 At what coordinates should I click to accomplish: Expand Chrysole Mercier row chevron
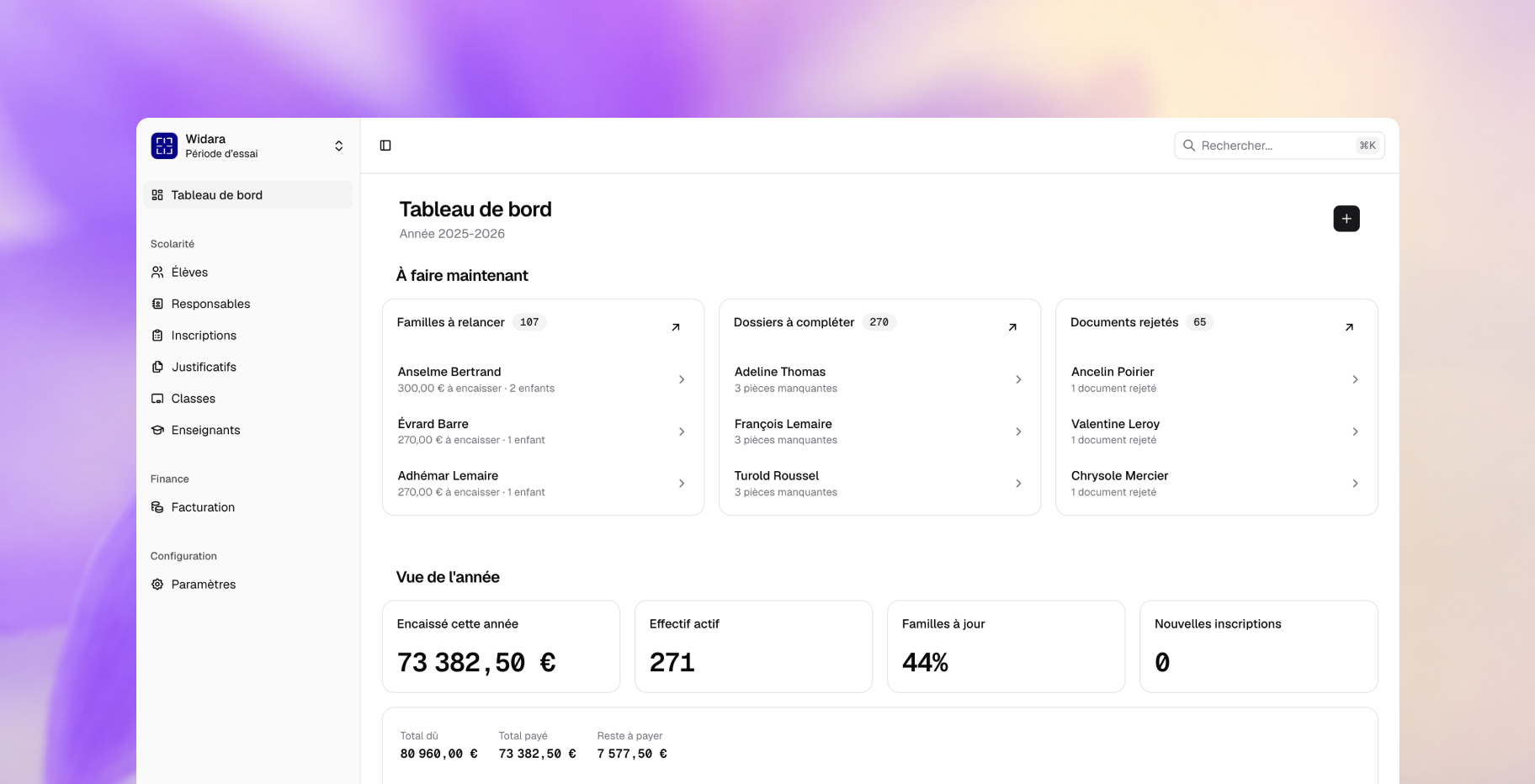(1355, 484)
